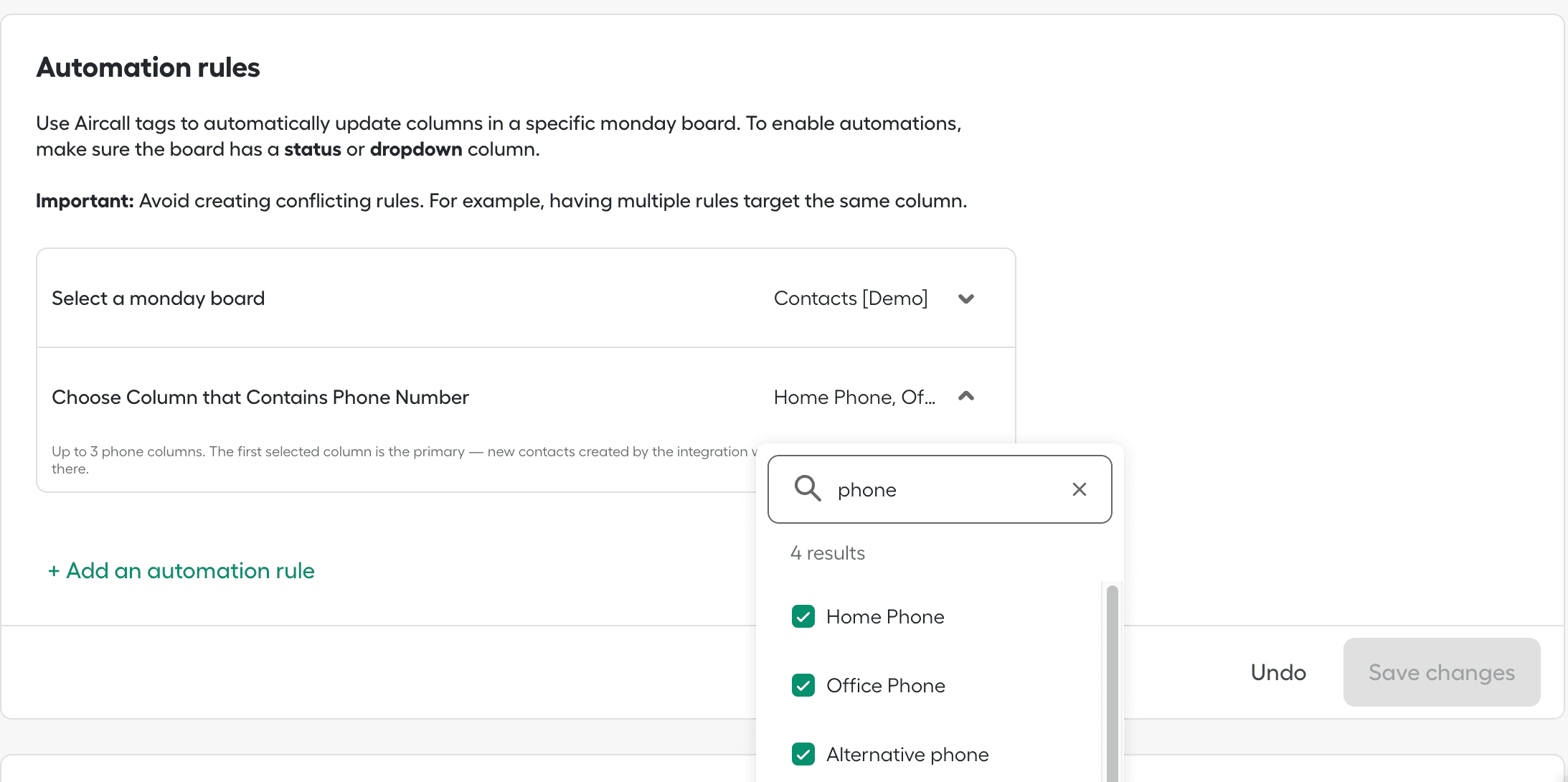Click the magnifying glass search icon
The width and height of the screenshot is (1568, 782).
click(x=808, y=489)
